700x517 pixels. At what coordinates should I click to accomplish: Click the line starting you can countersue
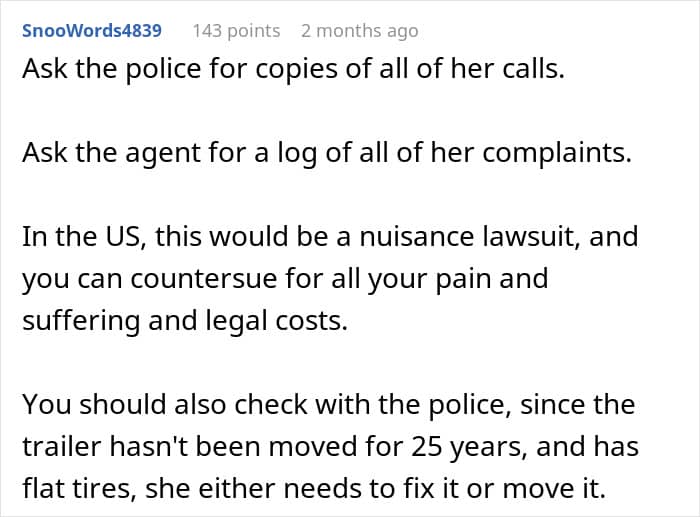(x=285, y=279)
